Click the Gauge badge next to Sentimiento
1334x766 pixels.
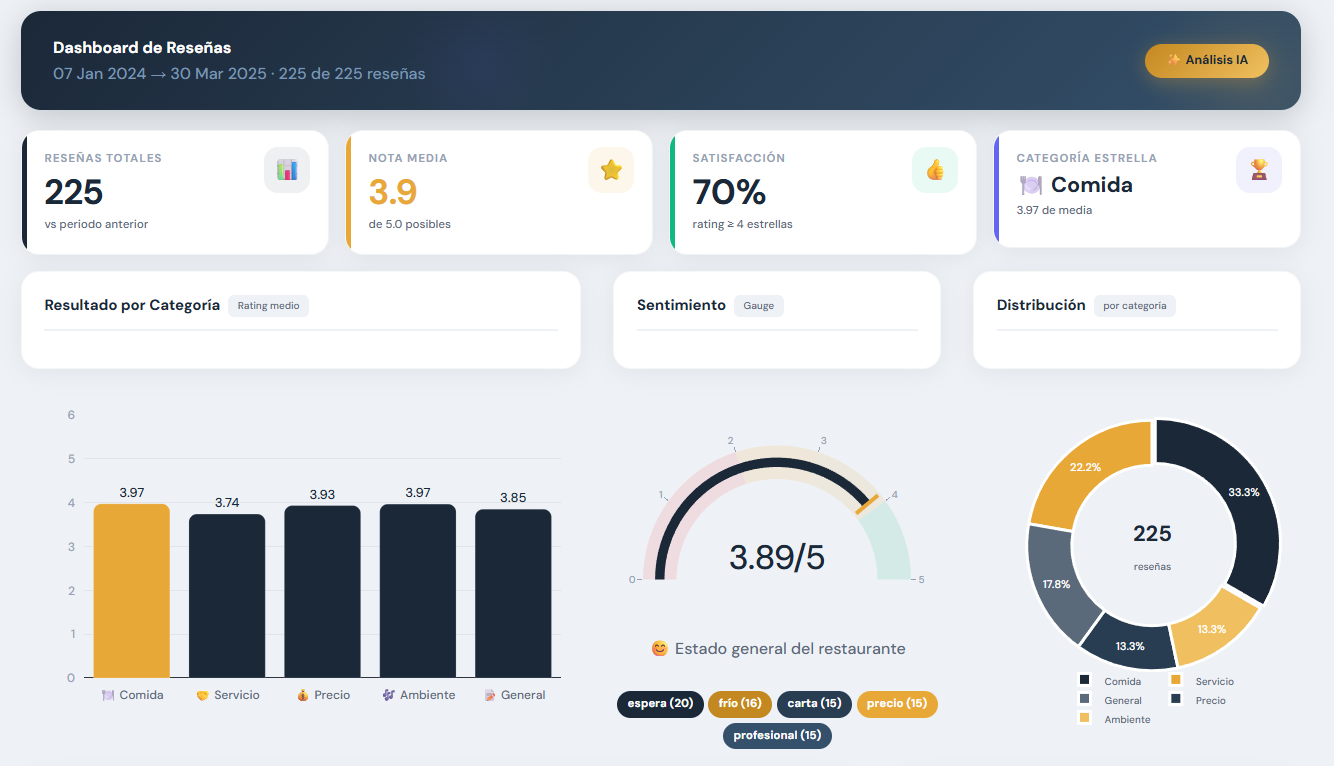(x=758, y=306)
